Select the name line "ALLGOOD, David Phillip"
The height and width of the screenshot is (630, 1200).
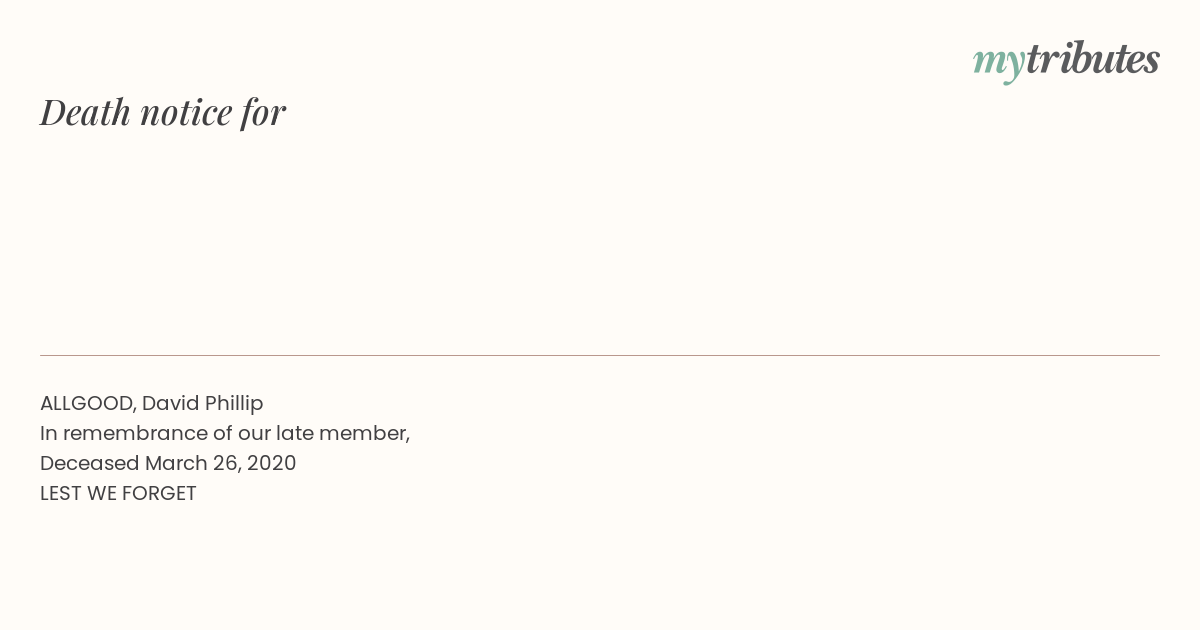(x=152, y=403)
